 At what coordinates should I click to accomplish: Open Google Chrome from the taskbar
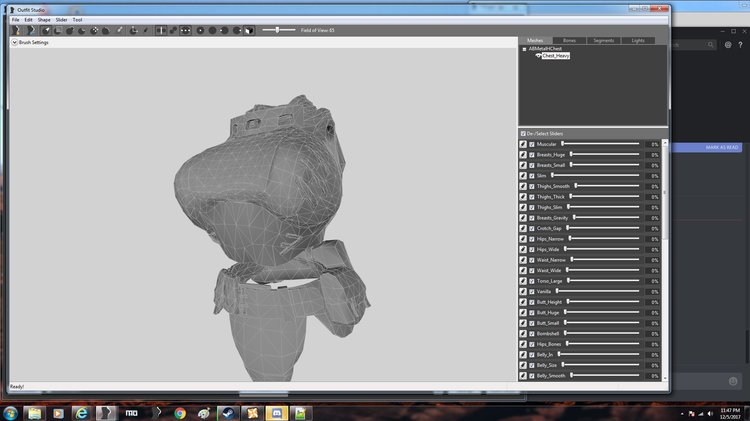(180, 413)
